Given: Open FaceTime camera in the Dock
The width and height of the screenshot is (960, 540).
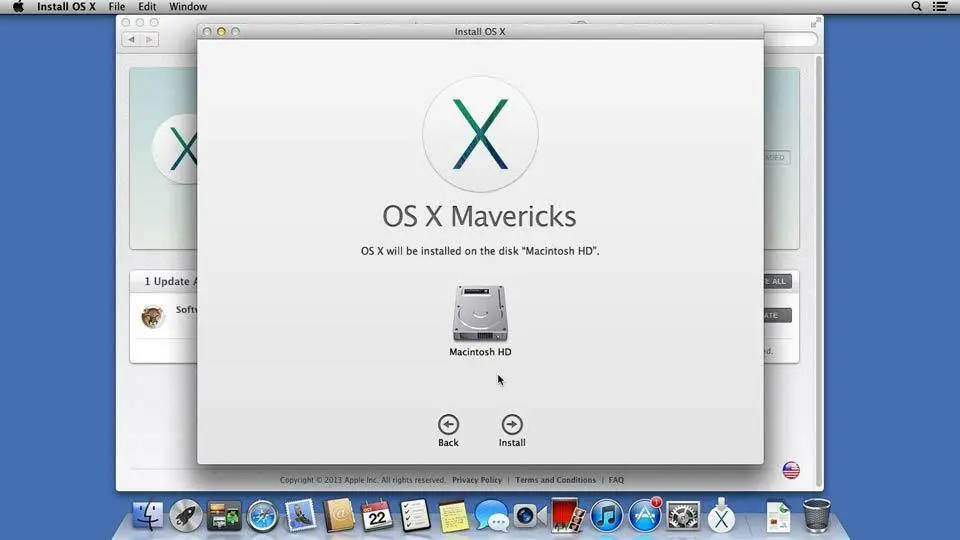Looking at the screenshot, I should (x=530, y=516).
